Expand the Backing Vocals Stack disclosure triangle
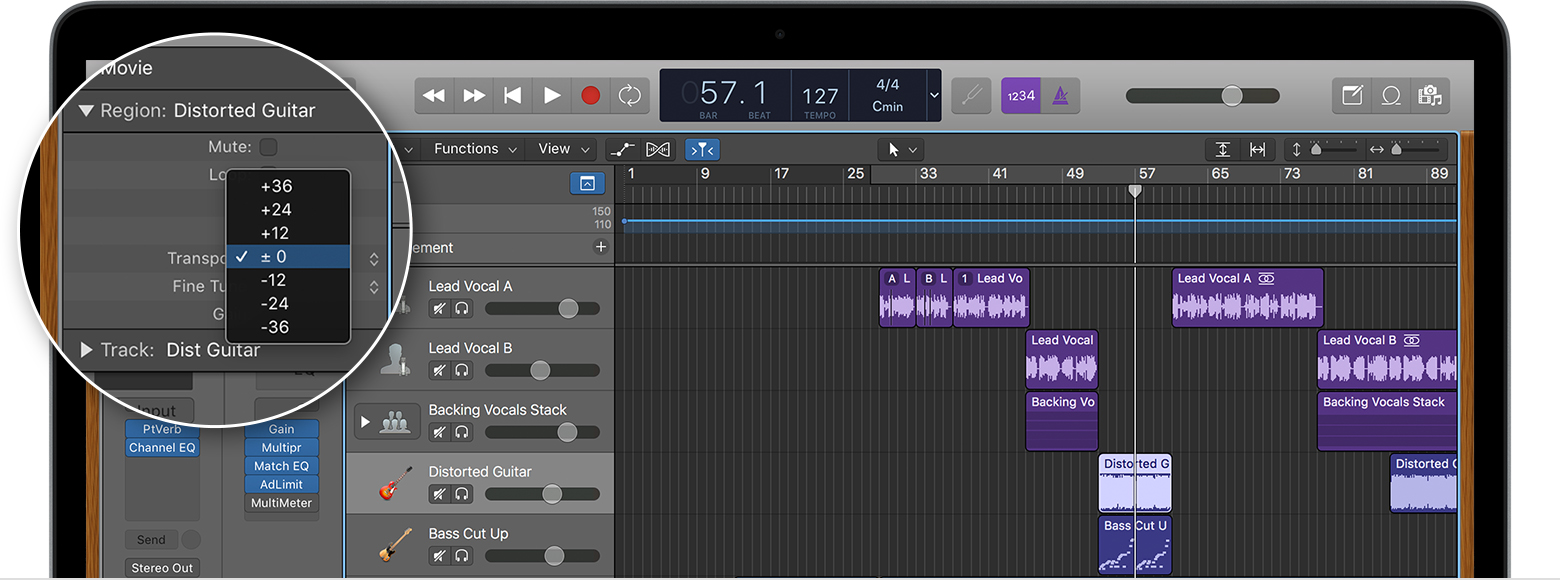 tap(364, 422)
